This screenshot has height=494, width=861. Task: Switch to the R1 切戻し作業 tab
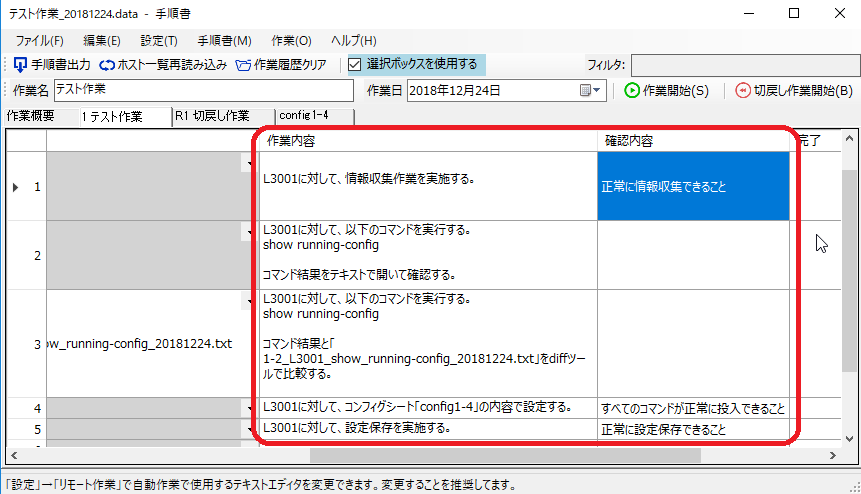pyautogui.click(x=211, y=116)
